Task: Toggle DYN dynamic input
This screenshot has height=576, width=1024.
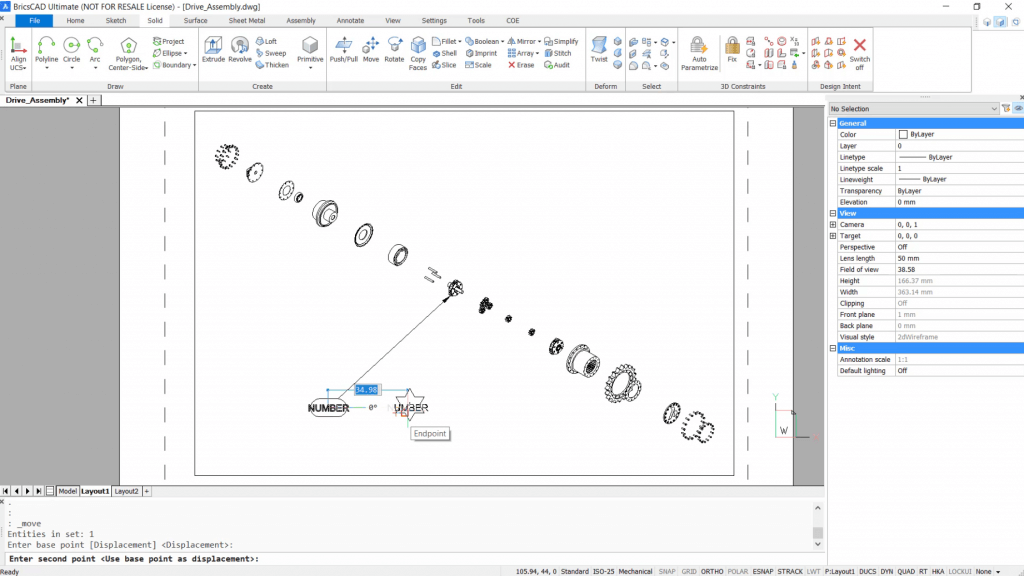Action: coord(886,571)
